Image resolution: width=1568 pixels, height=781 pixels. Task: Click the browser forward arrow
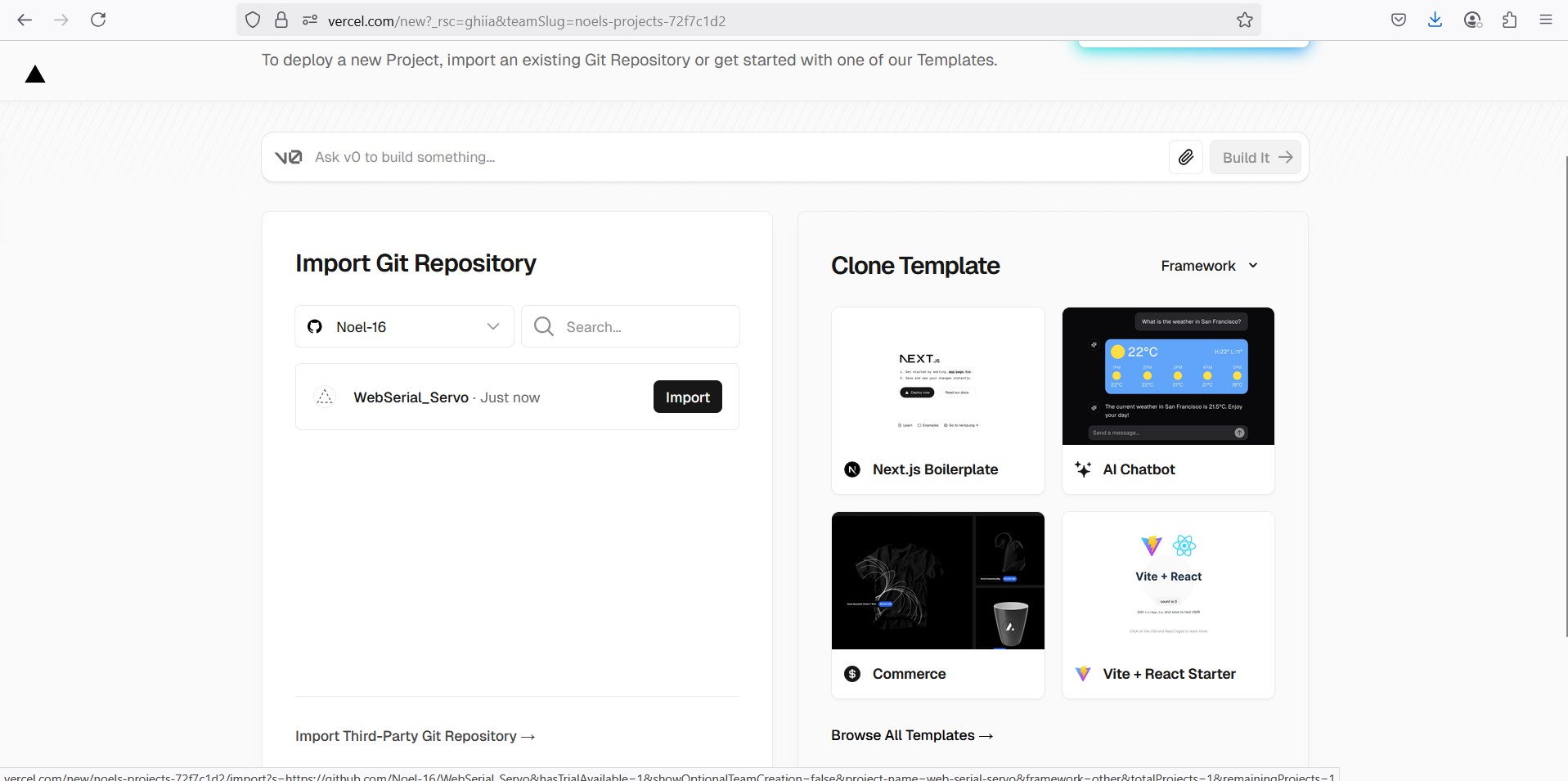pos(61,20)
